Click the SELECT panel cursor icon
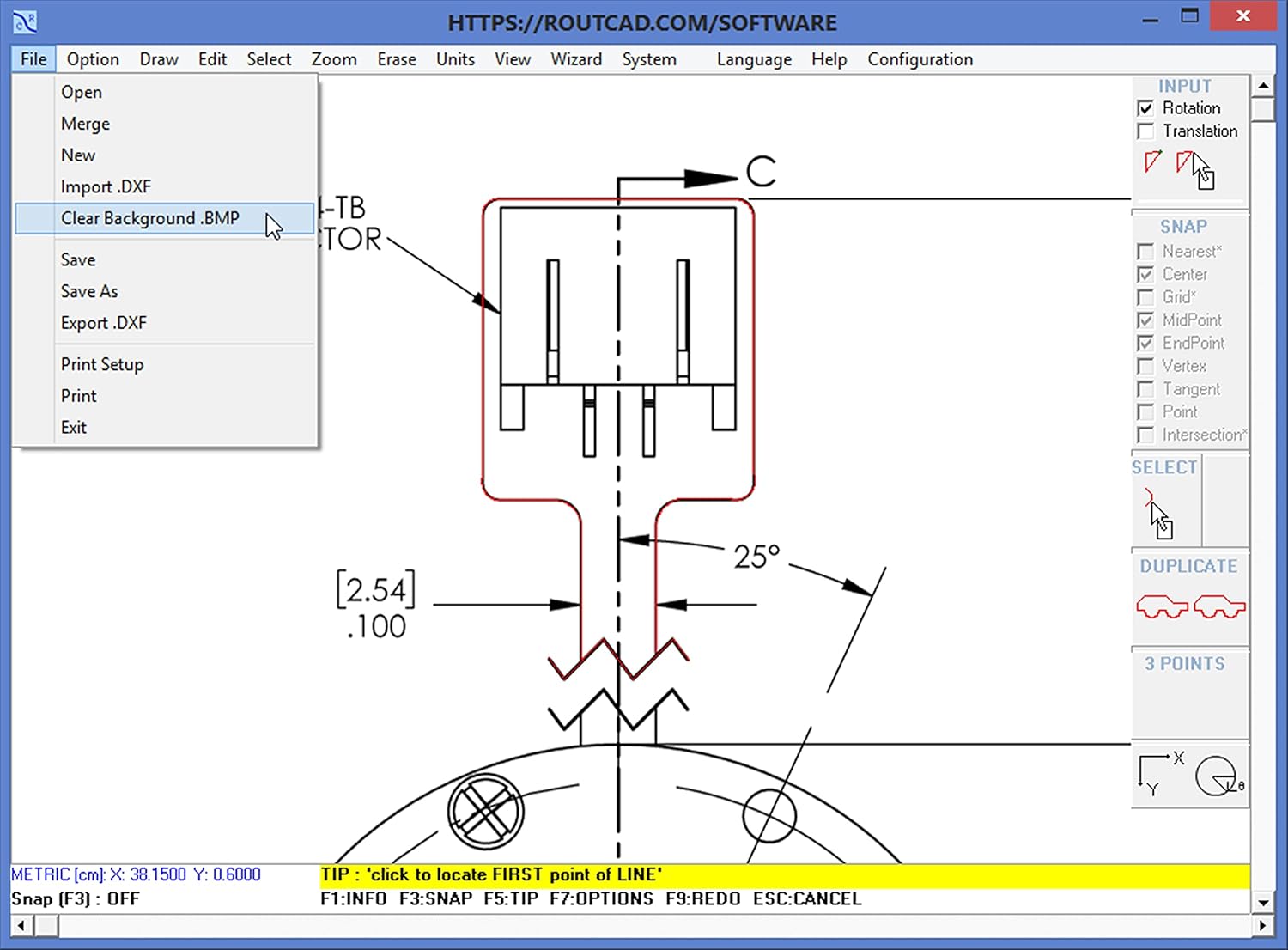Image resolution: width=1288 pixels, height=950 pixels. 1158,514
